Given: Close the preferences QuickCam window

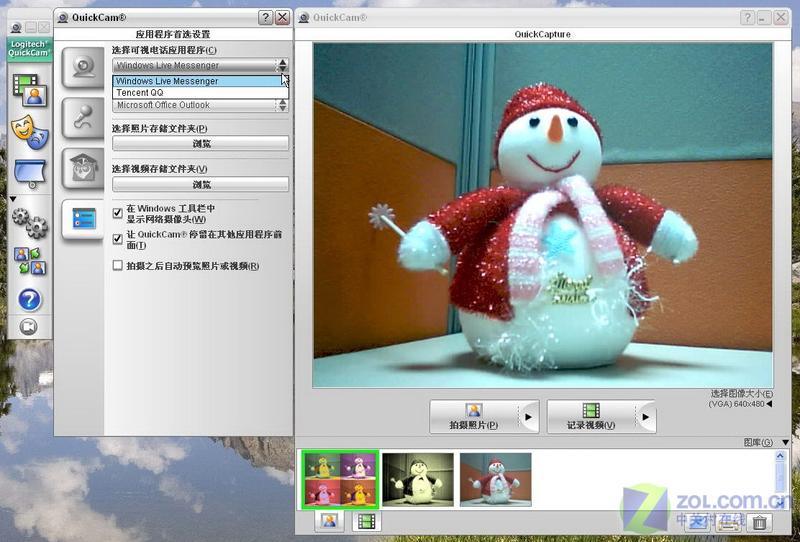Looking at the screenshot, I should point(282,18).
